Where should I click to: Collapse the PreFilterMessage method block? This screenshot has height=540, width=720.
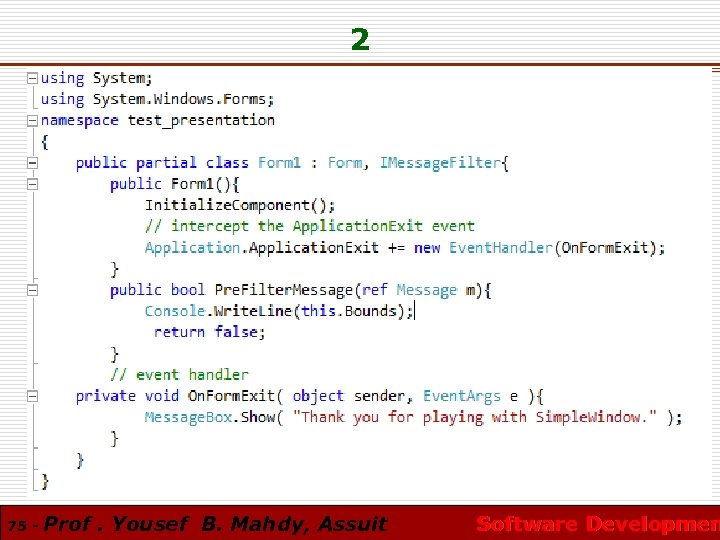pyautogui.click(x=32, y=290)
